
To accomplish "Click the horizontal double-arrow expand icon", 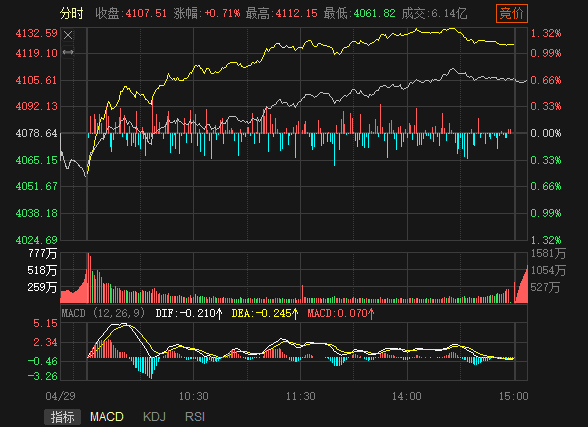I will coord(68,52).
